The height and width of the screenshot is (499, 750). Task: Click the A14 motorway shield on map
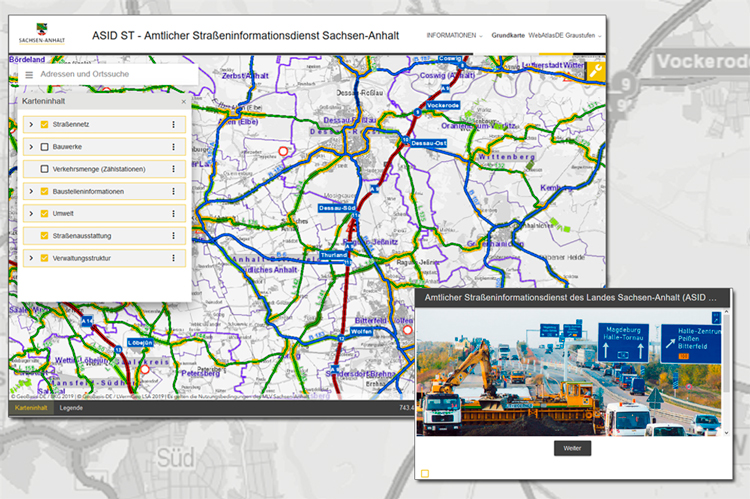tap(87, 321)
